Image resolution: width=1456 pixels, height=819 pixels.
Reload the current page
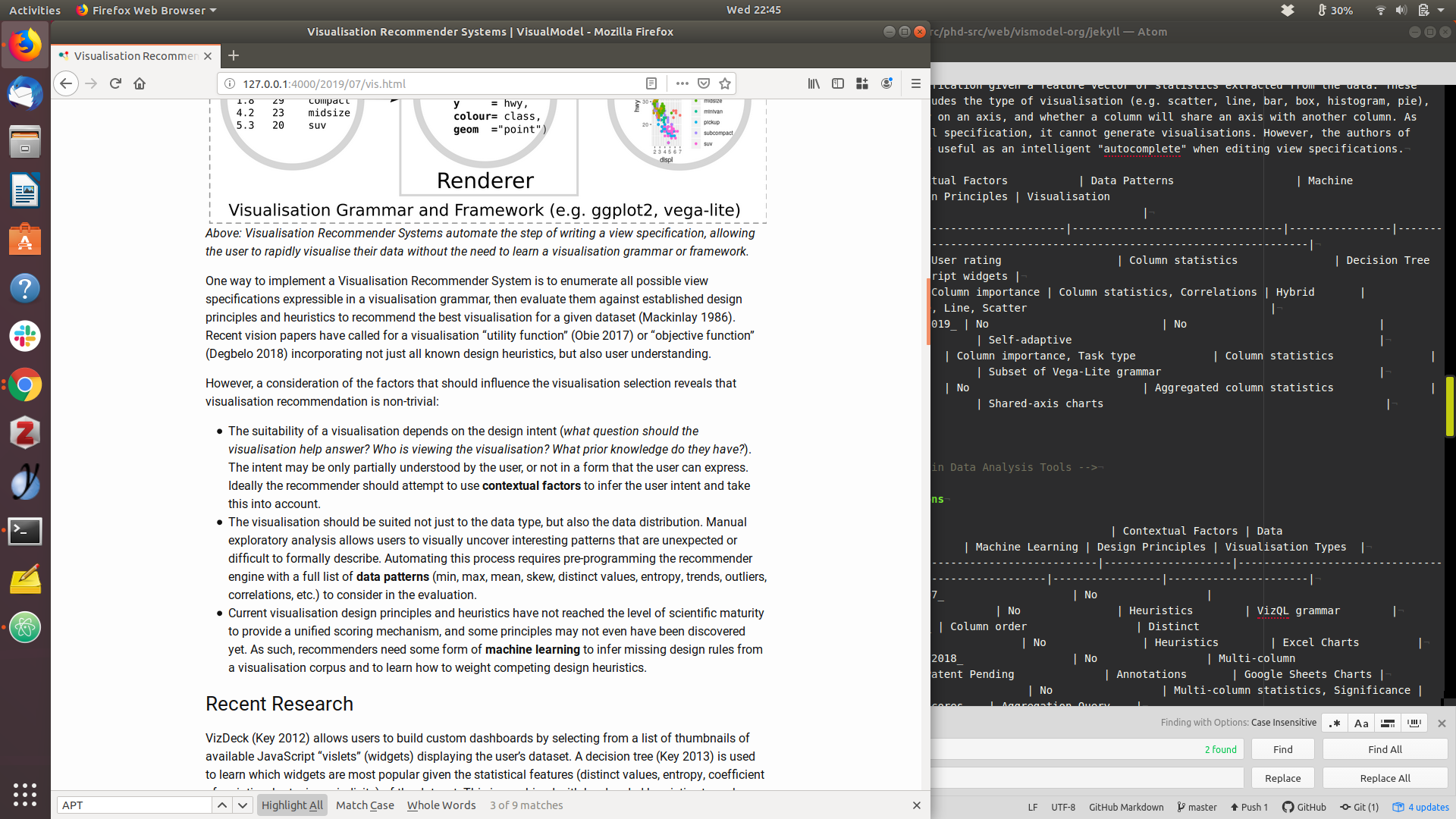point(115,83)
